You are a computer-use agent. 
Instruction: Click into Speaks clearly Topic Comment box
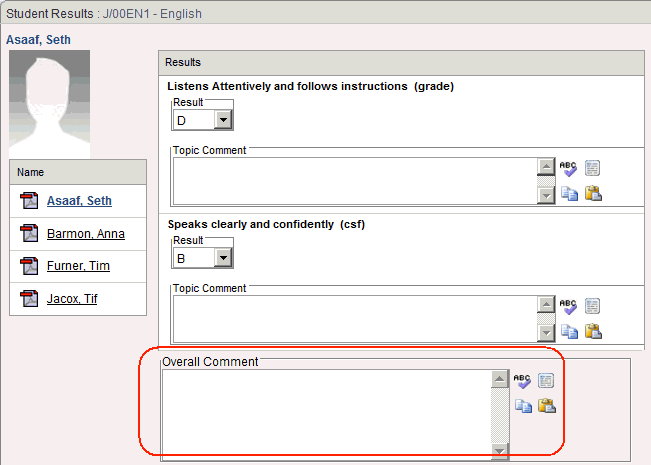(355, 319)
